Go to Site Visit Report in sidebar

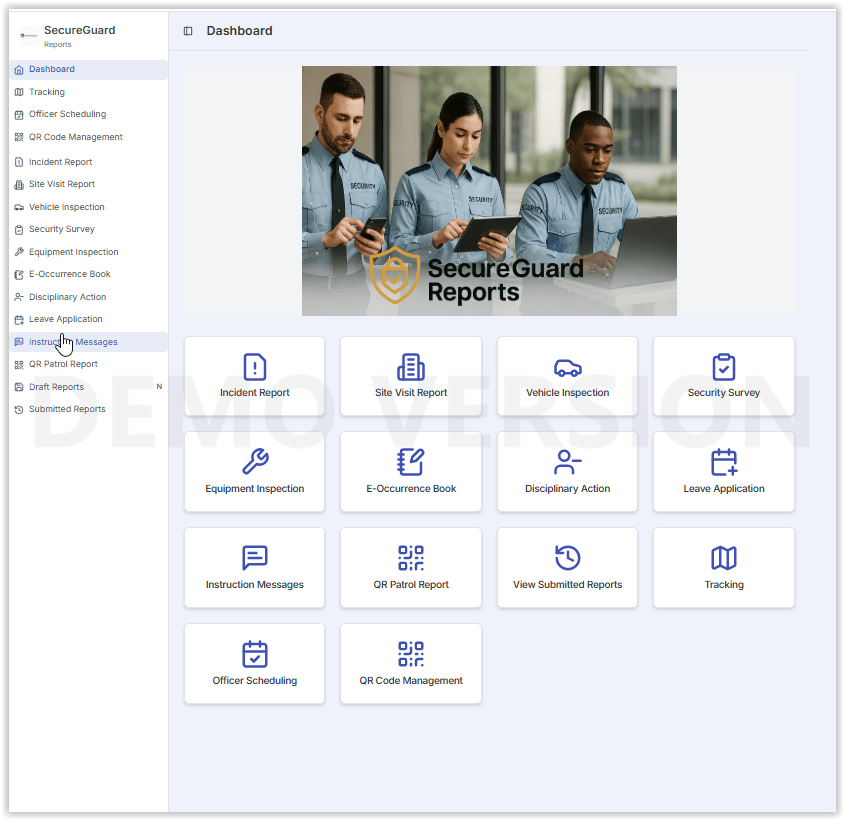88,185
